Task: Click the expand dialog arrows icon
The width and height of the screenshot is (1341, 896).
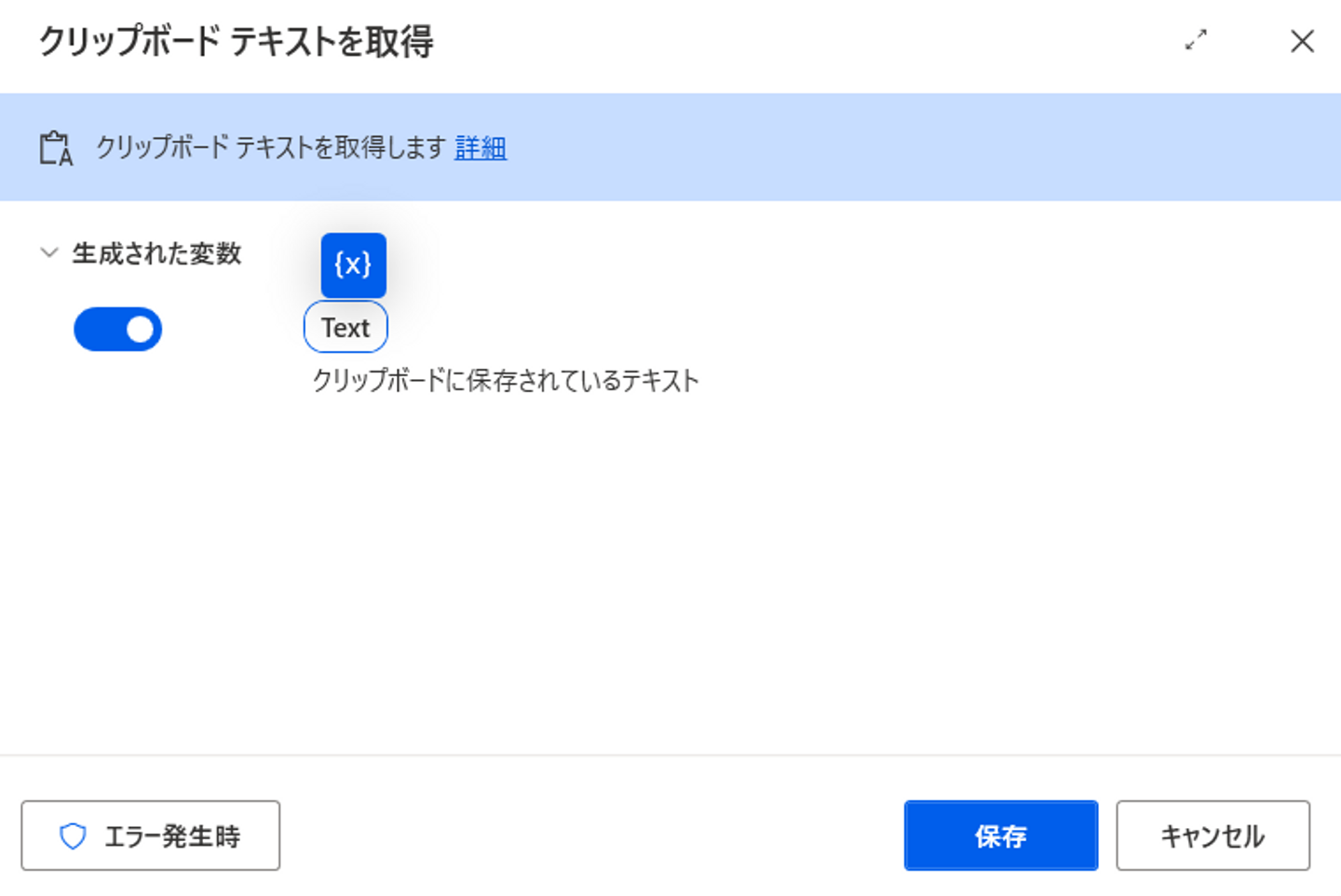Action: pyautogui.click(x=1196, y=40)
